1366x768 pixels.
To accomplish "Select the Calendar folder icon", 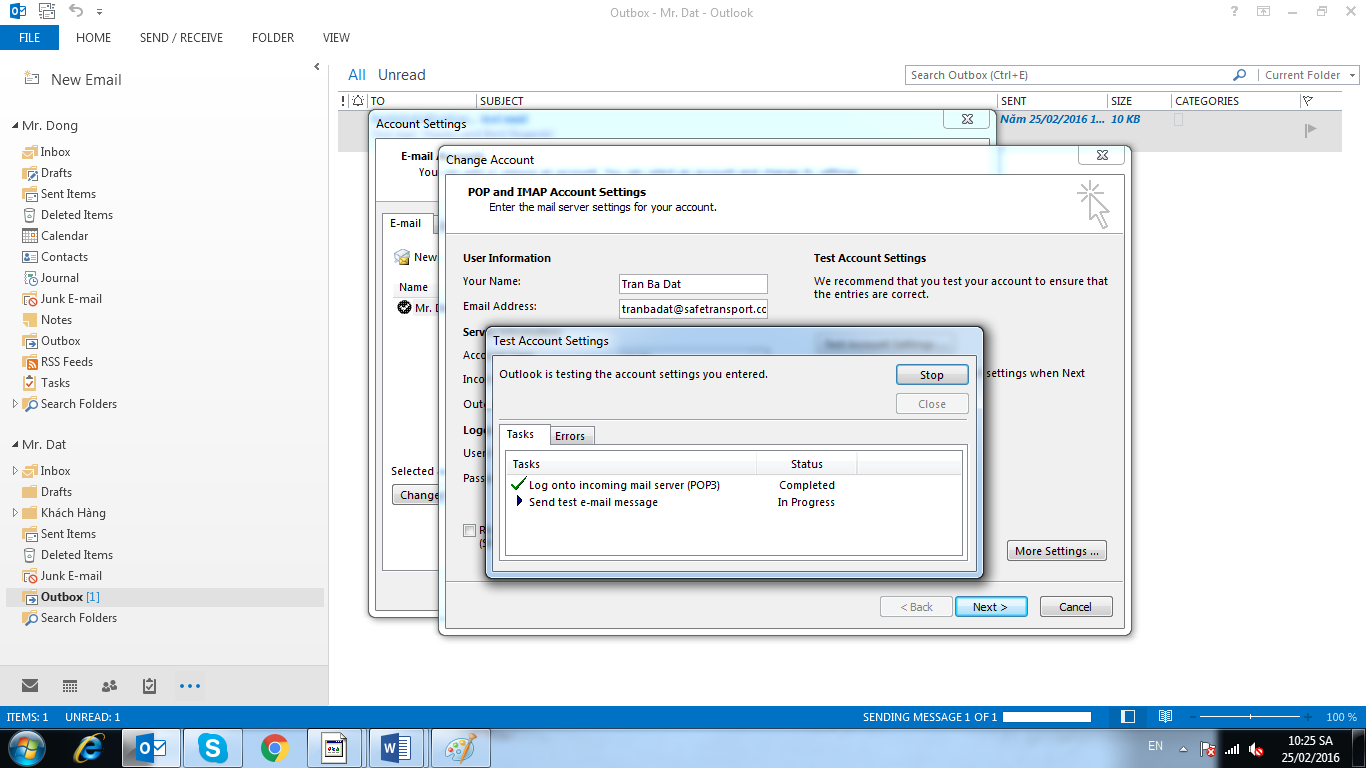I will pos(30,236).
